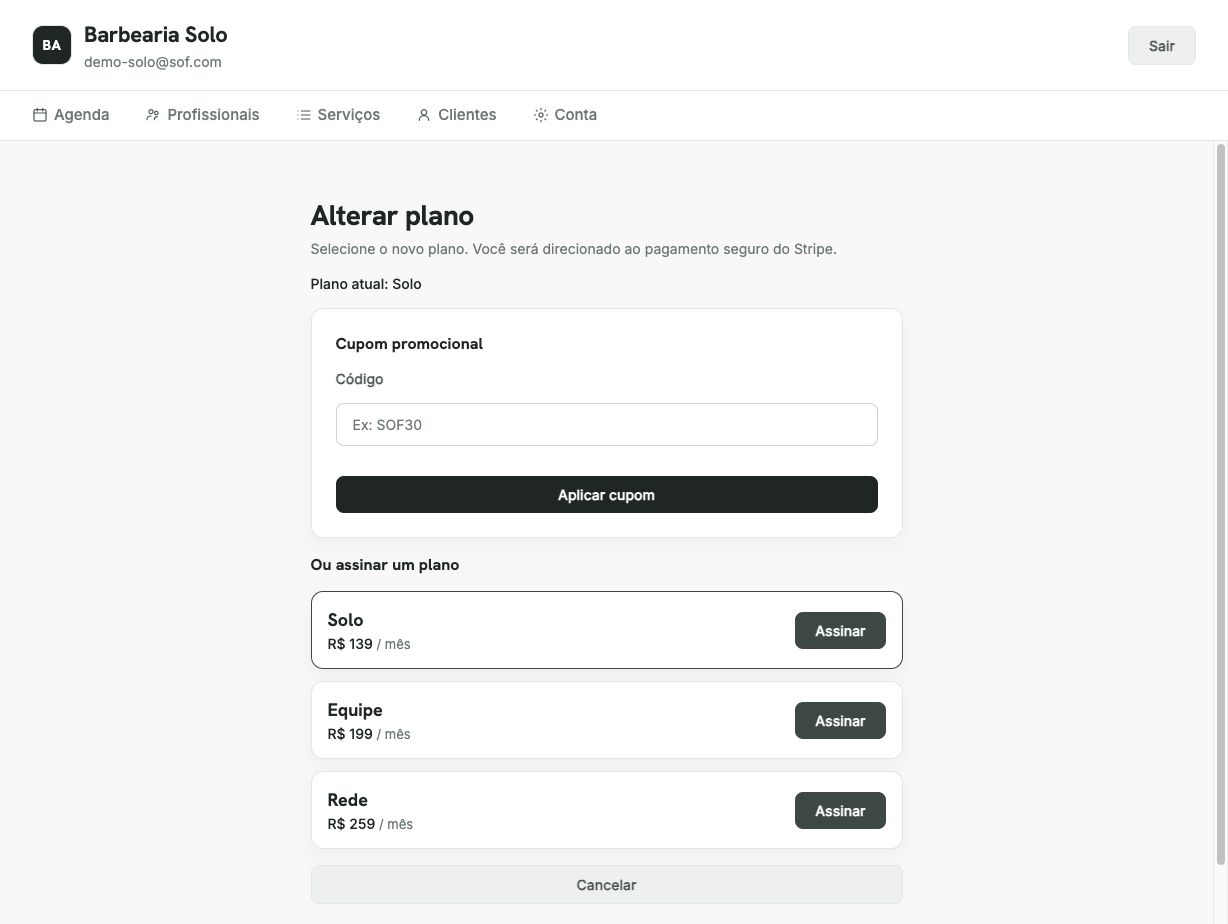Click the Stripe payment description text
1228x924 pixels.
(574, 249)
